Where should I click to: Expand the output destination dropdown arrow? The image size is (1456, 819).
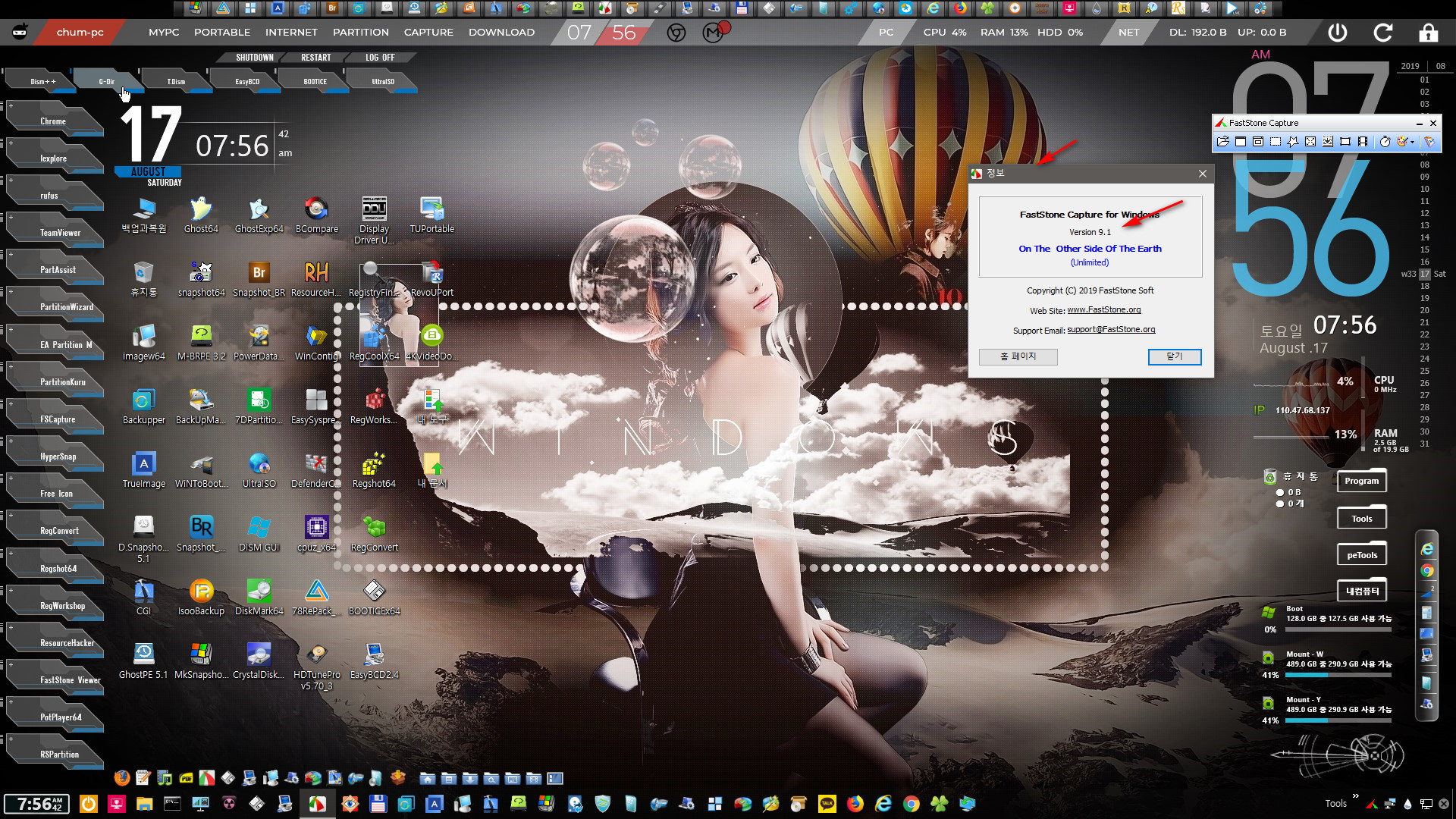tap(1412, 142)
